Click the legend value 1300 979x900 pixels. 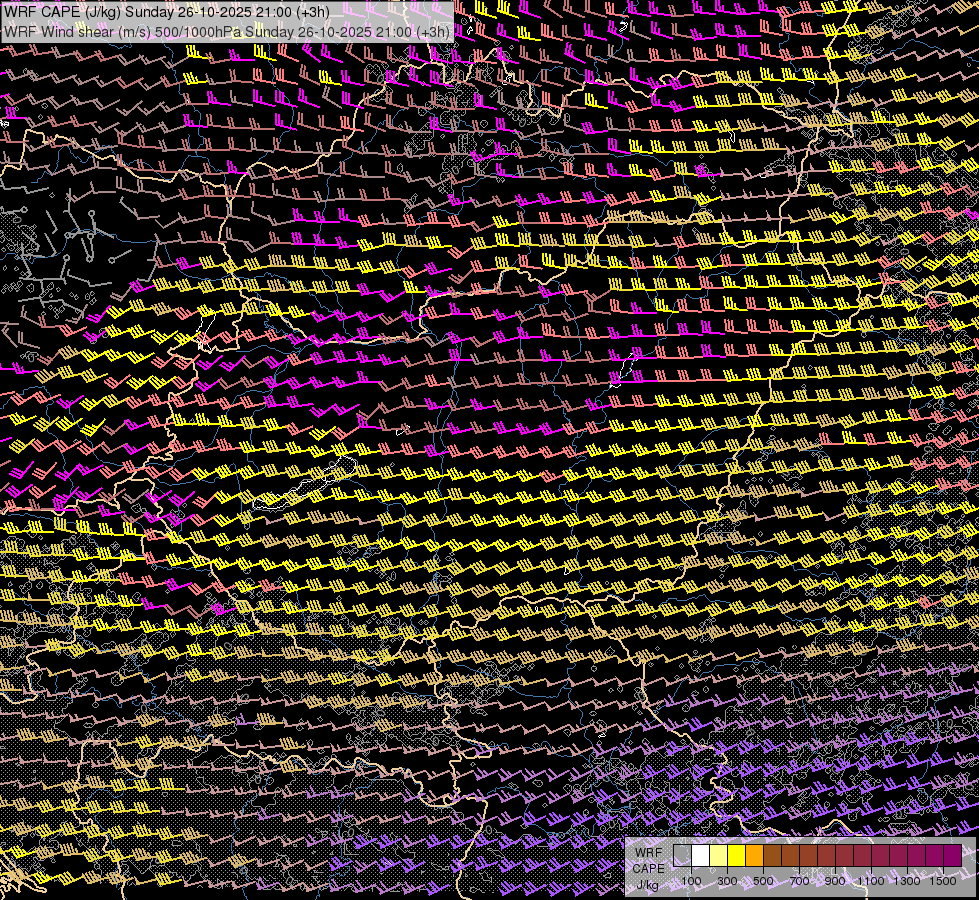[907, 881]
